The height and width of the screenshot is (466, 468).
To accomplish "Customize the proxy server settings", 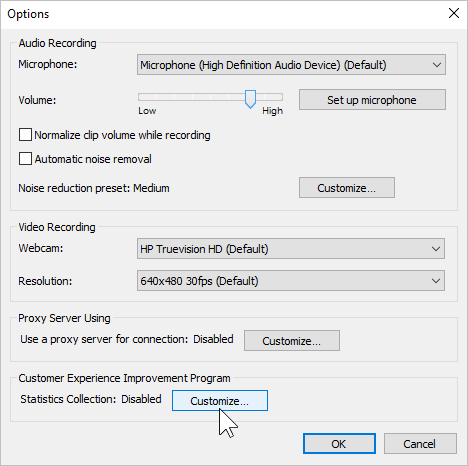I will 292,341.
